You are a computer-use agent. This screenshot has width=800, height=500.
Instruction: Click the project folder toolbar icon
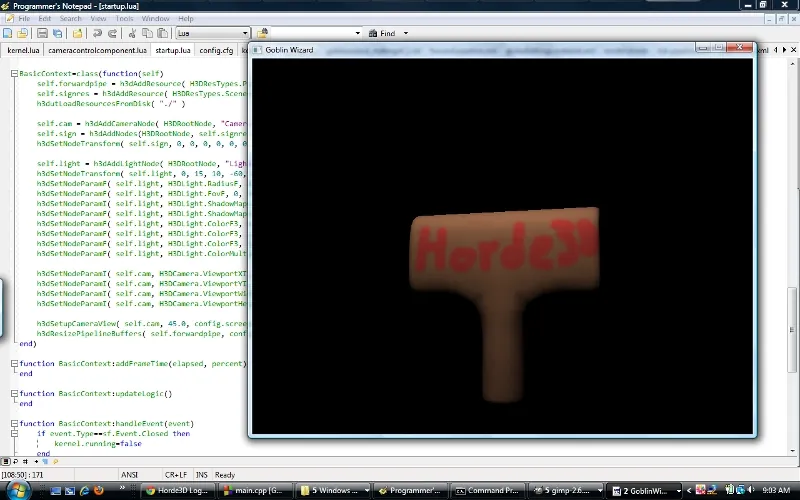[77, 33]
